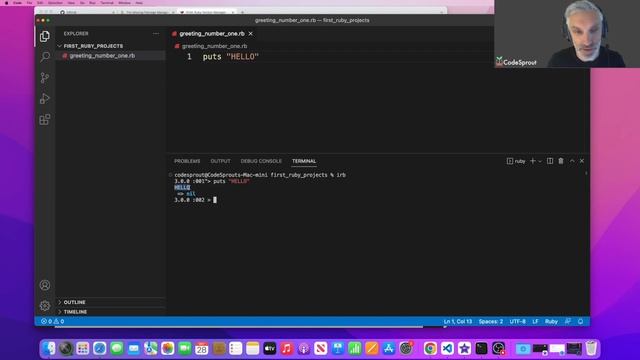Click the greeting_number_one.rb breadcrumb
This screenshot has height=360, width=640.
tap(214, 46)
